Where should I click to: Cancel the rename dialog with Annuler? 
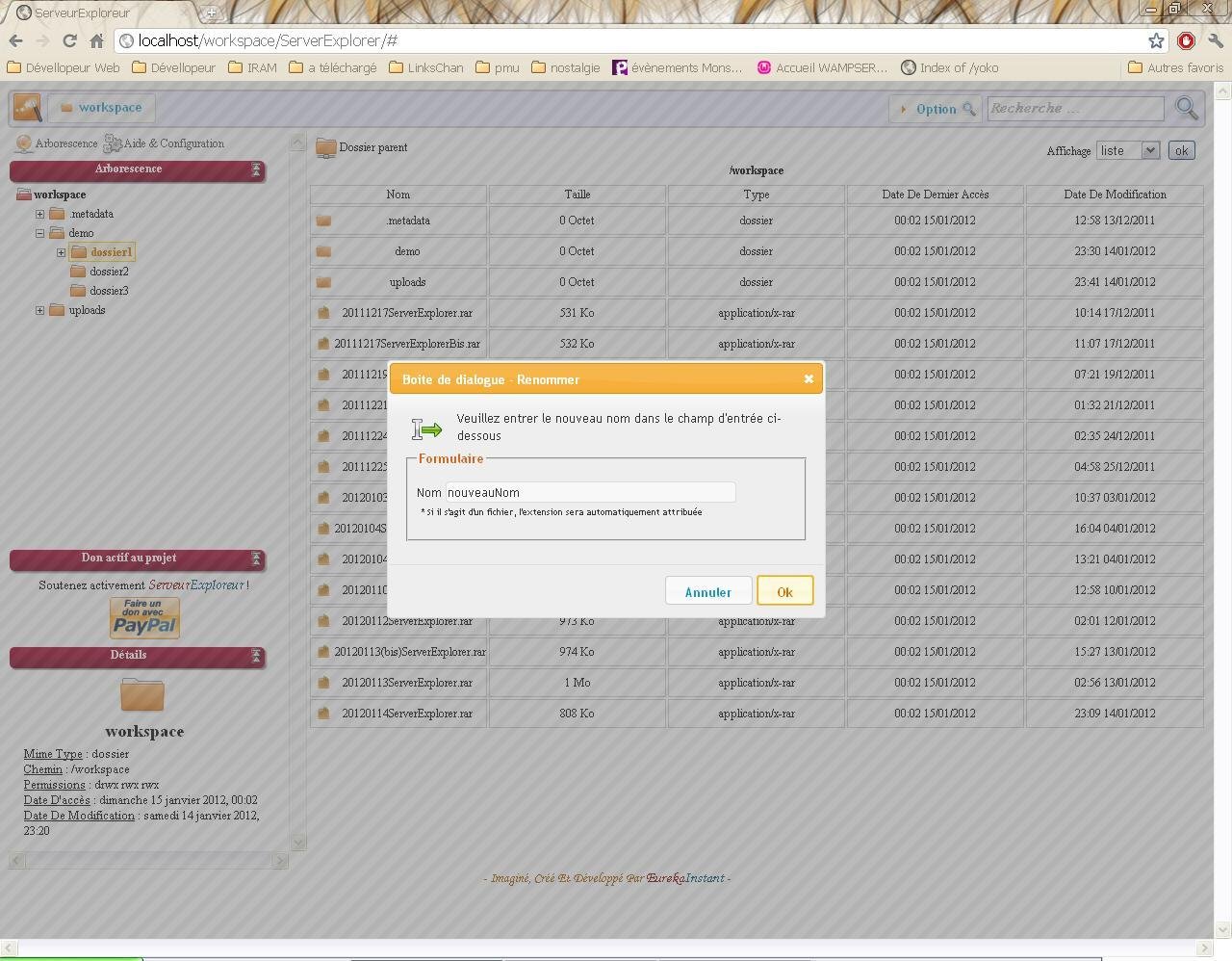tap(708, 590)
